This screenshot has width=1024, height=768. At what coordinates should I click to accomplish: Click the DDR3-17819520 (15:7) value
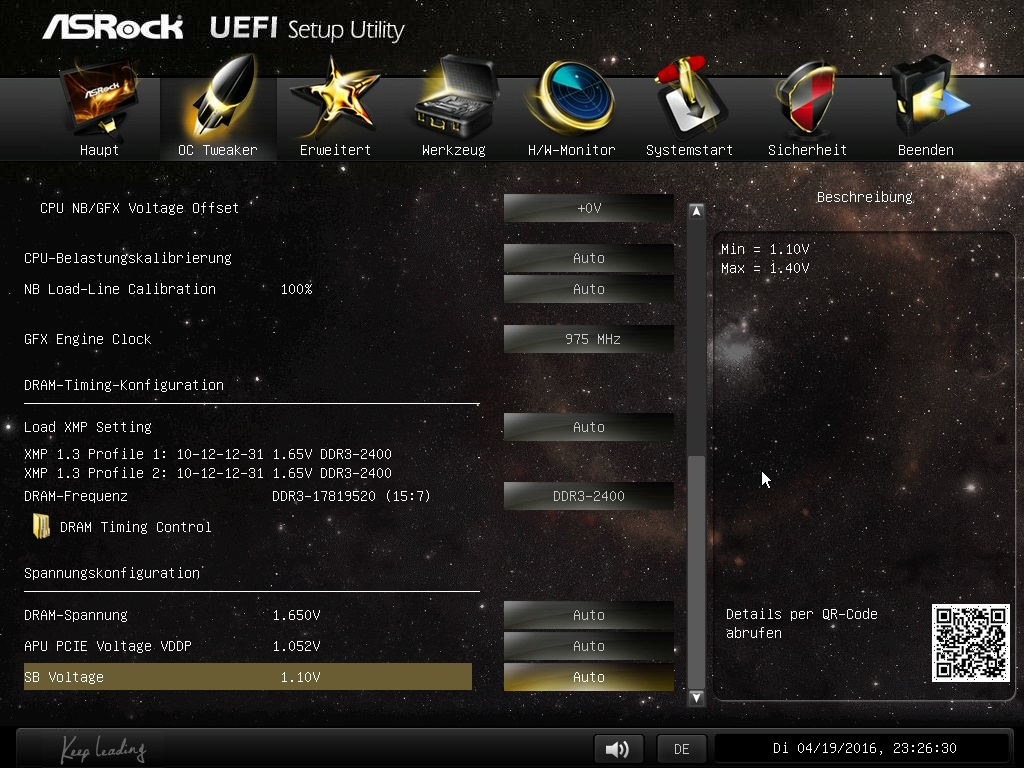click(x=351, y=496)
